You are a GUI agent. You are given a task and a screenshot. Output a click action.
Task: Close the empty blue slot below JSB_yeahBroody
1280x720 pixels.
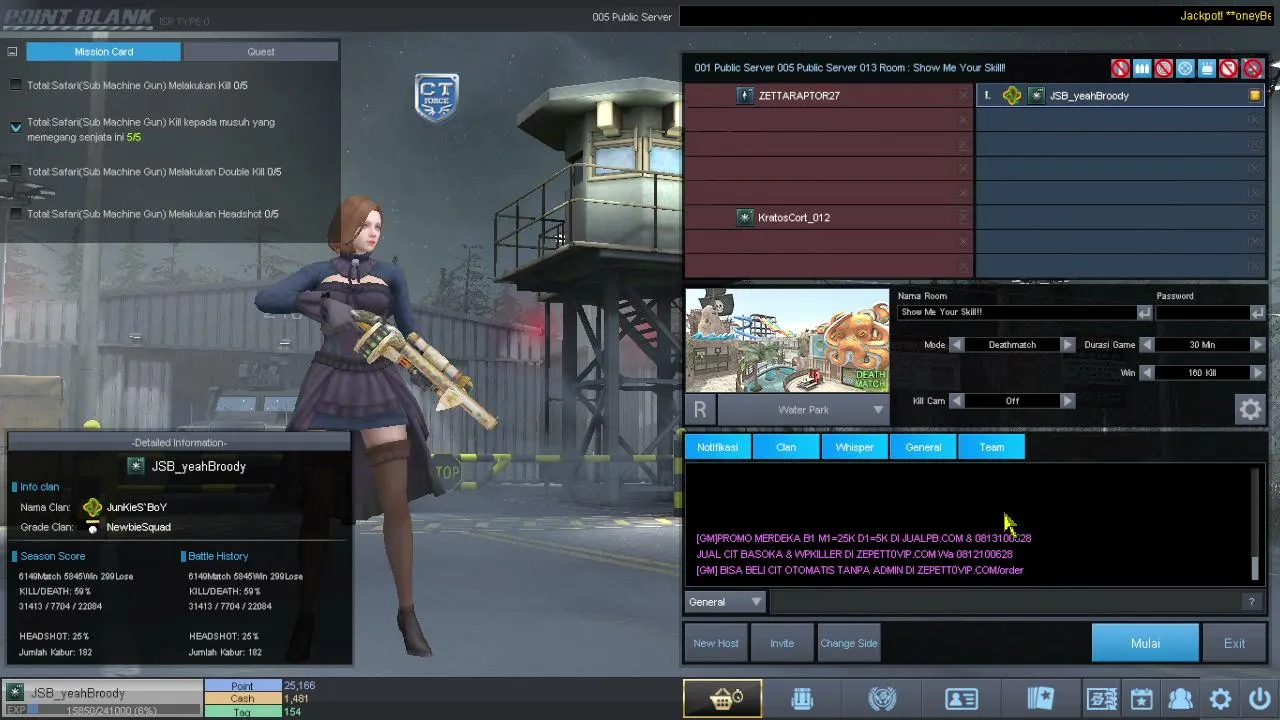tap(1255, 120)
